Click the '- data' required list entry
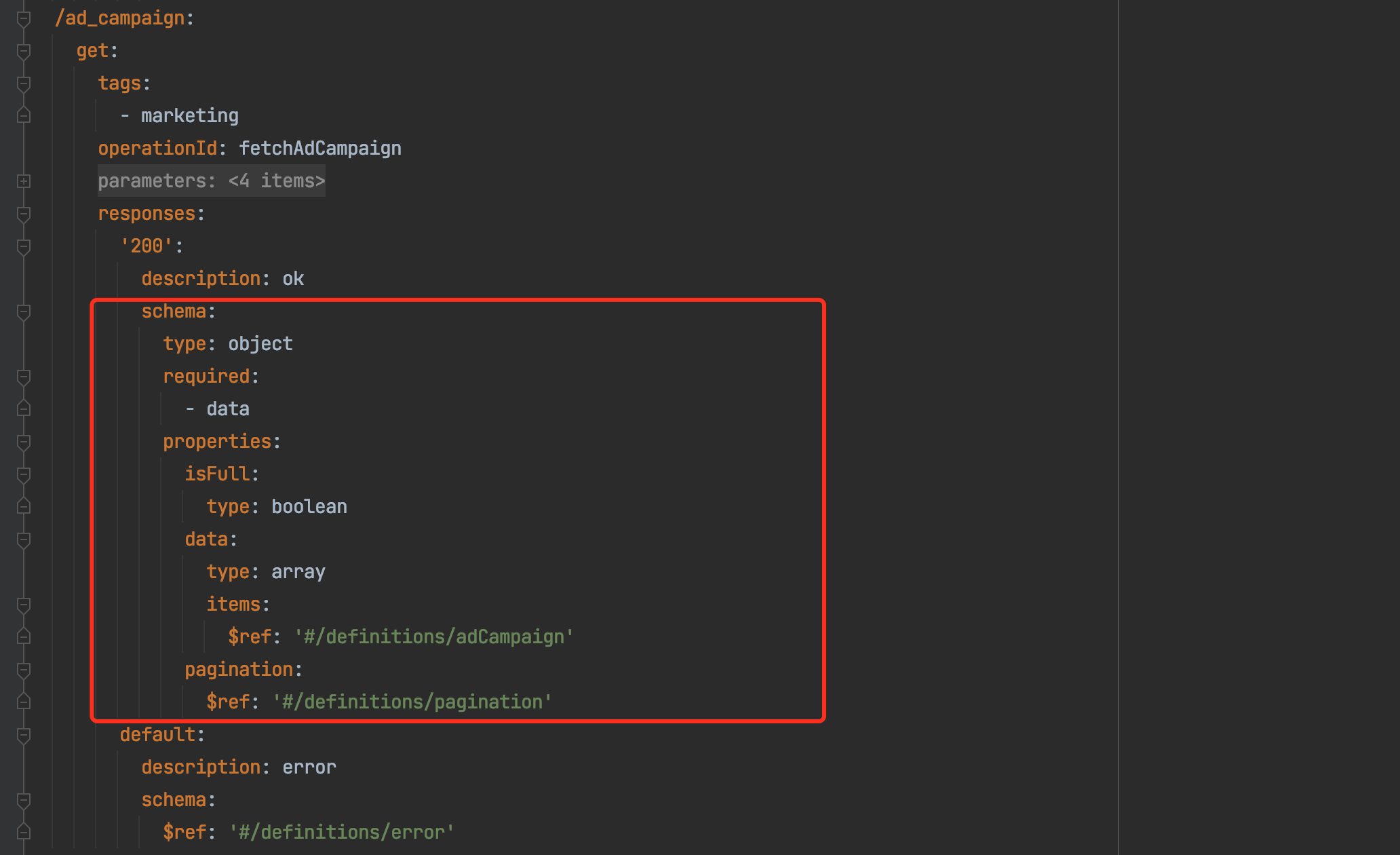Image resolution: width=1400 pixels, height=855 pixels. [217, 409]
